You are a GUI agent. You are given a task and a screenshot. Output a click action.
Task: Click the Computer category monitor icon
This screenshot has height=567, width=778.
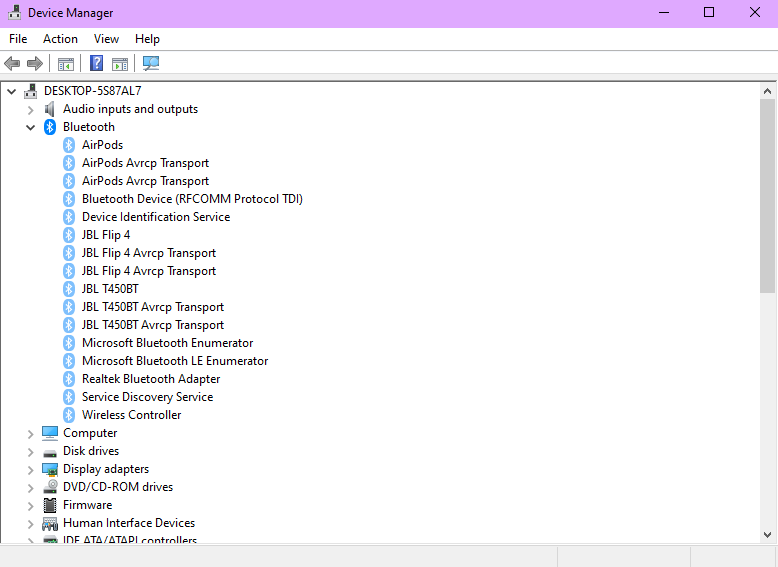point(50,433)
